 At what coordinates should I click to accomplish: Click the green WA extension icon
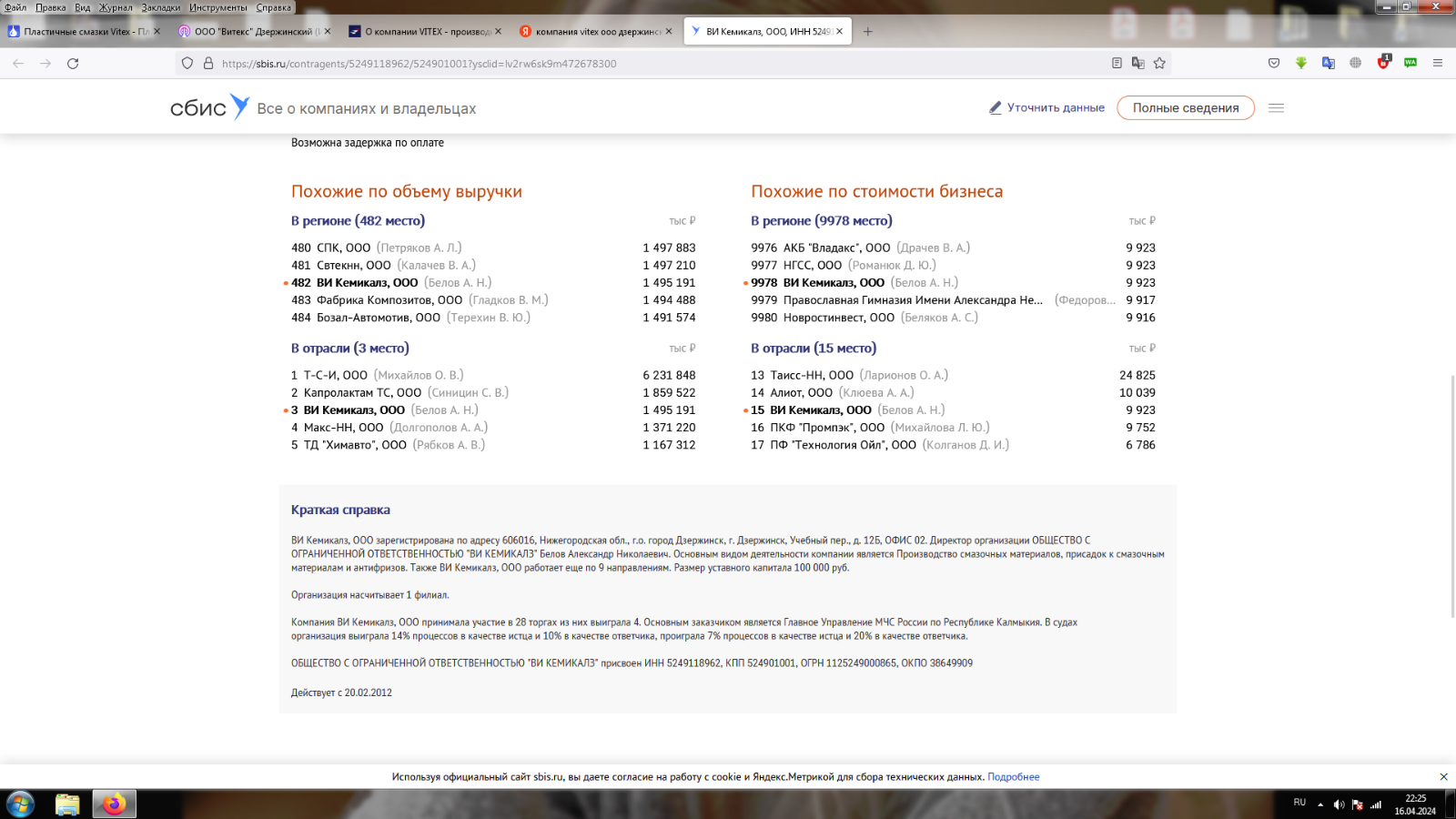[x=1410, y=64]
